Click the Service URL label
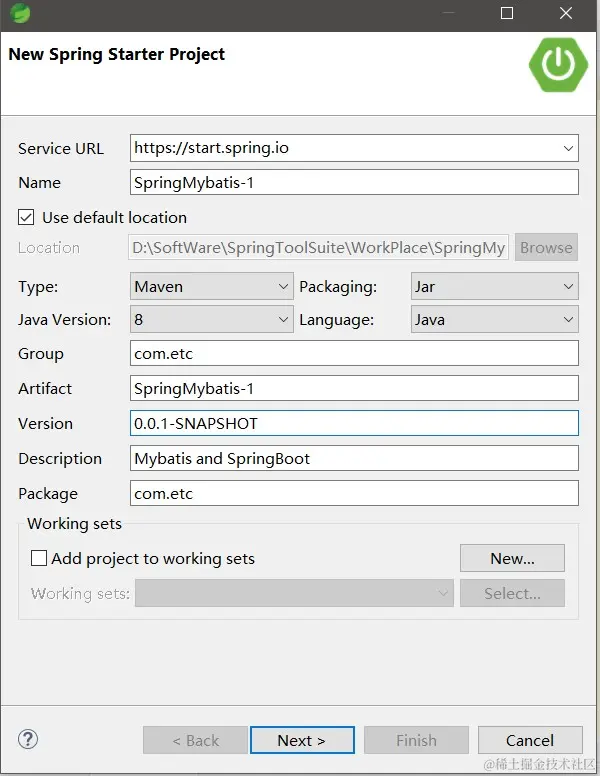This screenshot has width=600, height=776. coord(61,148)
